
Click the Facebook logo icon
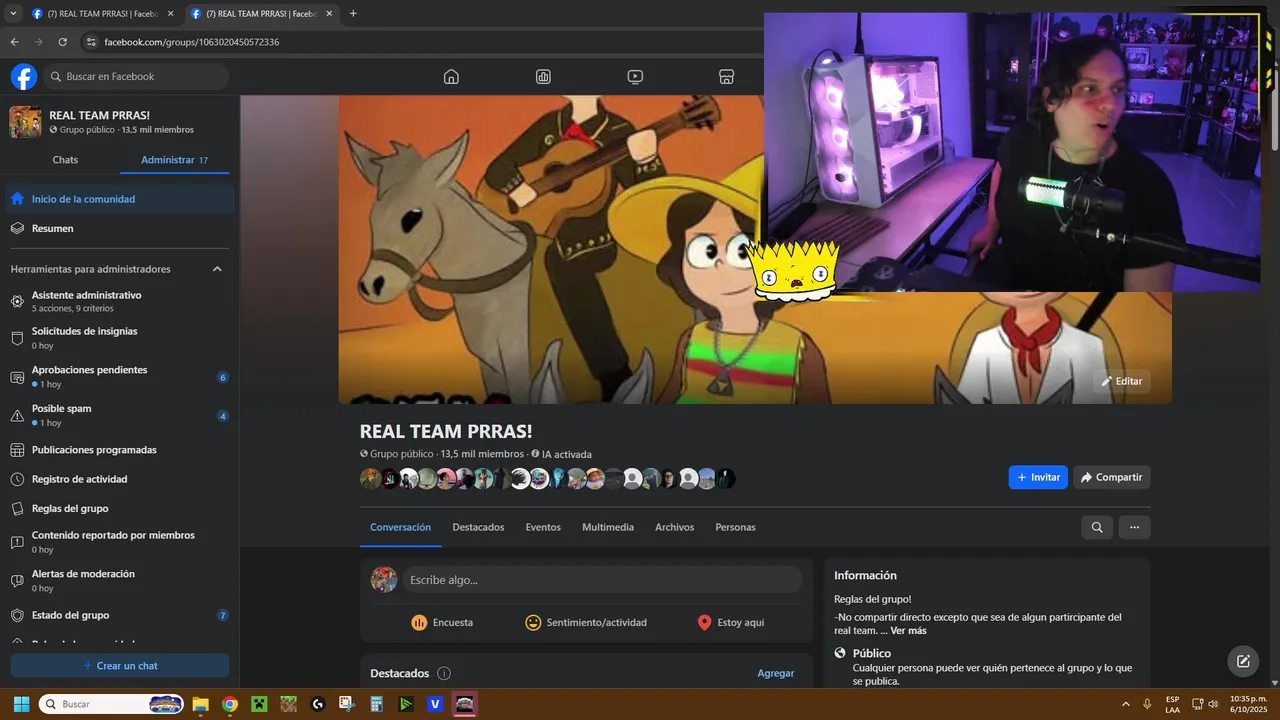24,77
